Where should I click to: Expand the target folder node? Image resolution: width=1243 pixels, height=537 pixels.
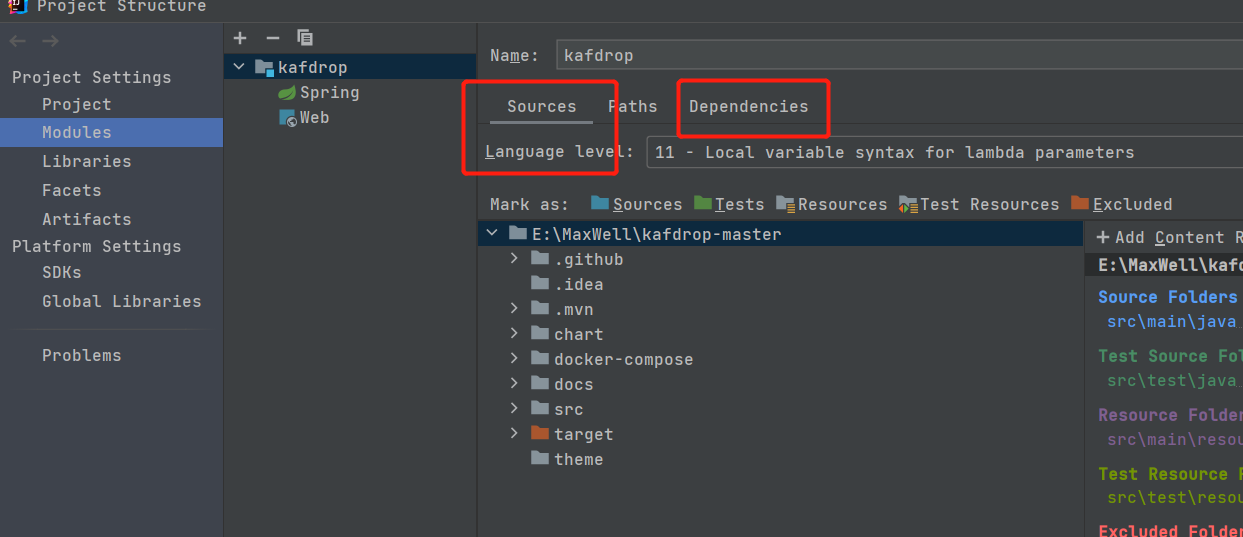(x=514, y=434)
